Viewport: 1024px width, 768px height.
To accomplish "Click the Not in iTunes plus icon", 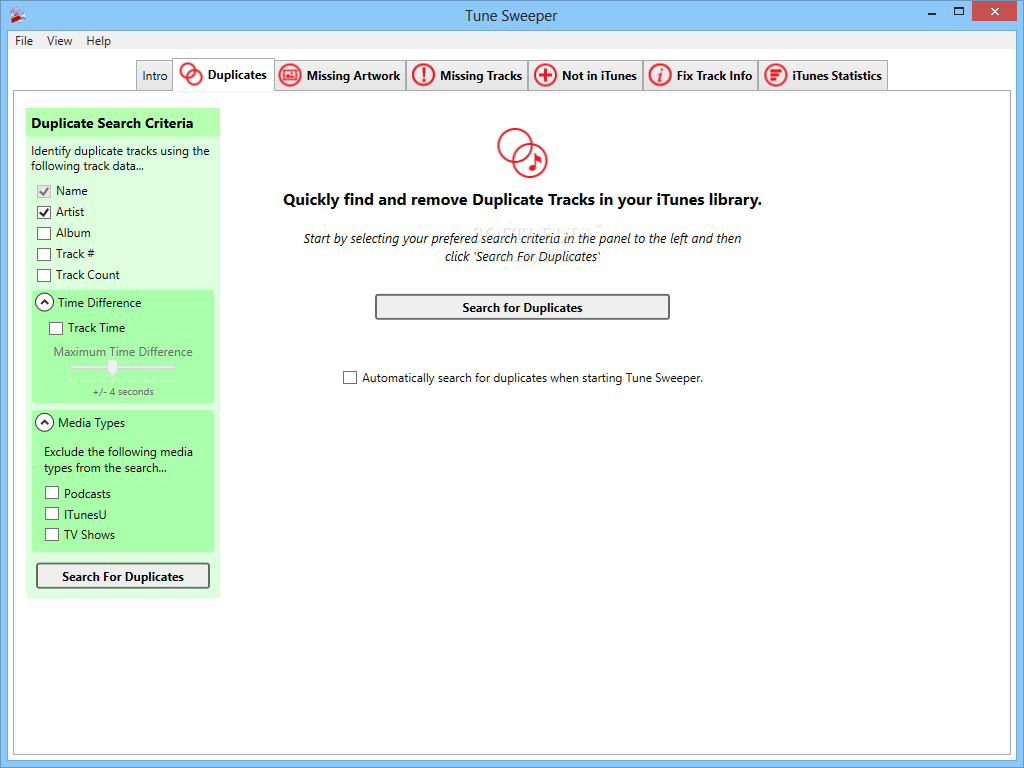I will point(545,75).
